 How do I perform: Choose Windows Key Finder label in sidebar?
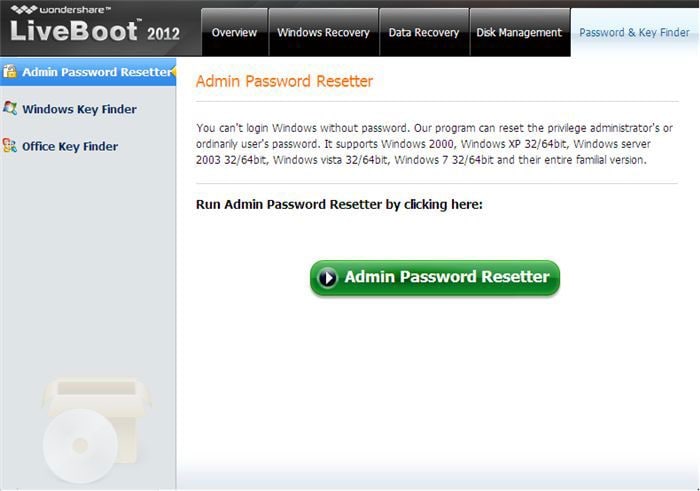[x=79, y=109]
